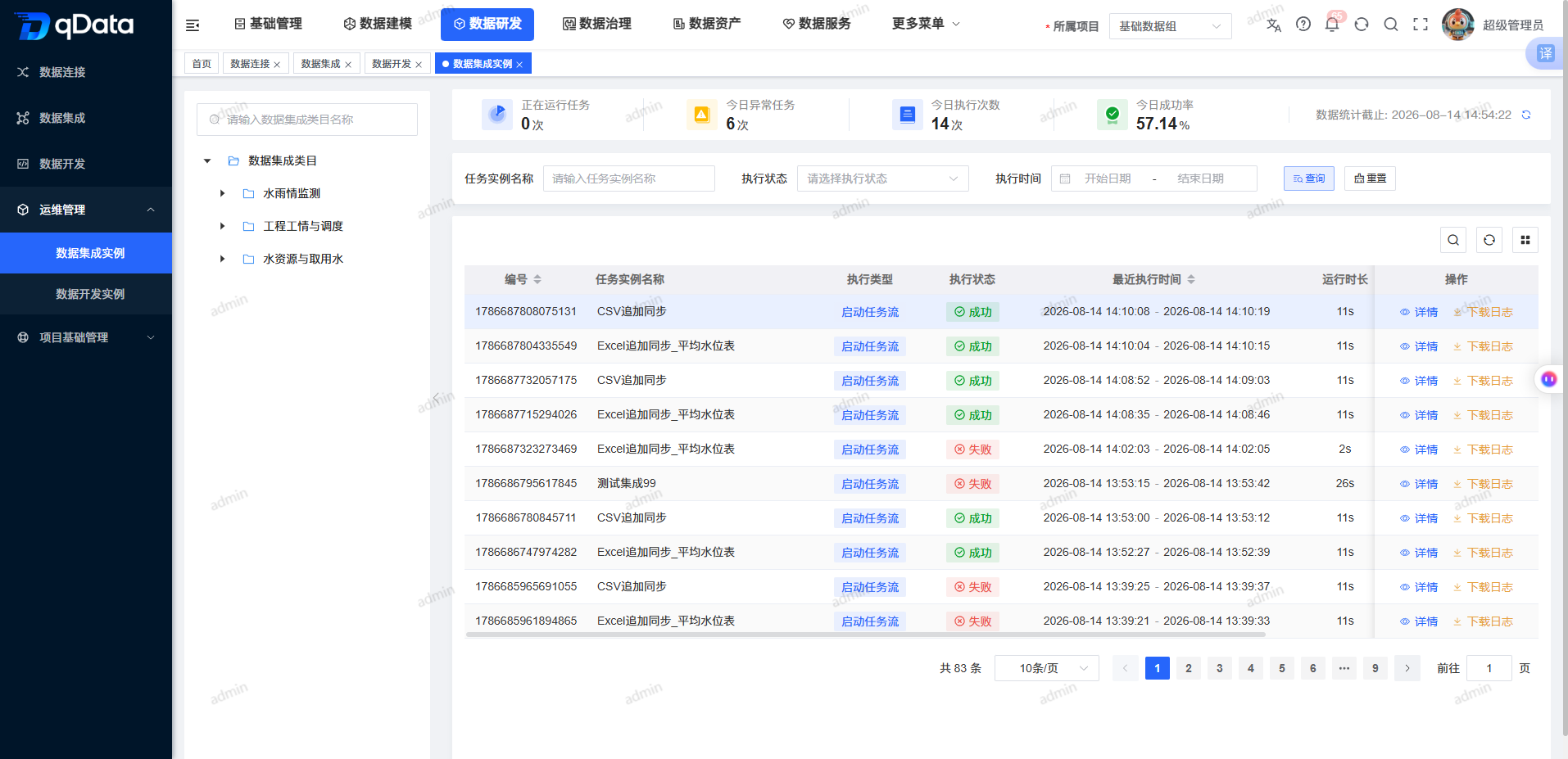Click 失败 status on row 1786687323273469
The image size is (1568, 759).
pos(972,450)
